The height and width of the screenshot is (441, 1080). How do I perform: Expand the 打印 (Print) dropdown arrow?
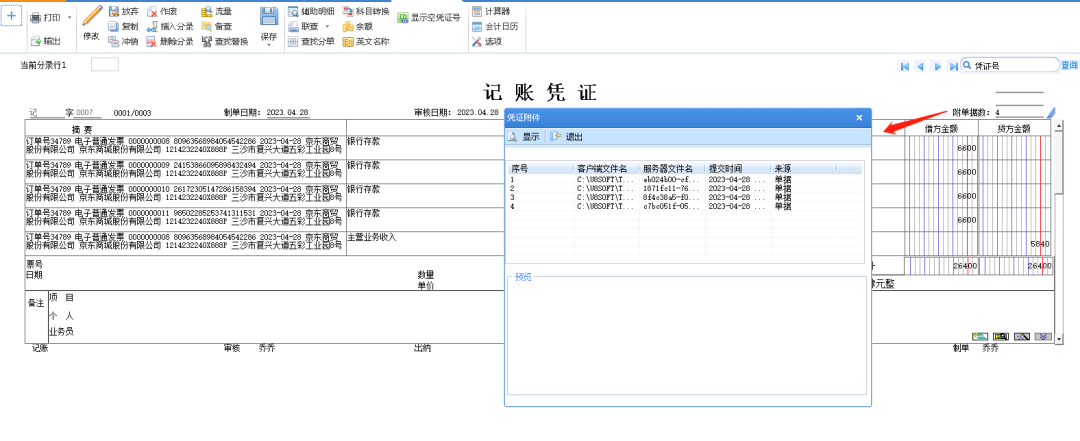pos(69,19)
